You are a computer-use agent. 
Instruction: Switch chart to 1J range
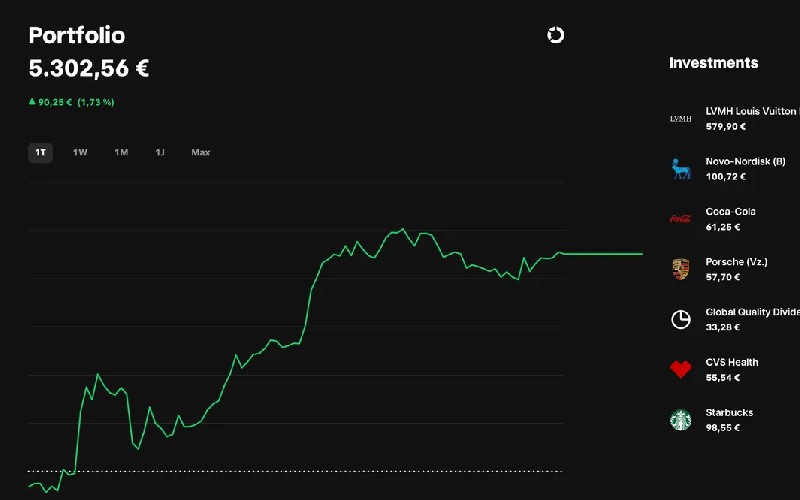click(x=160, y=152)
